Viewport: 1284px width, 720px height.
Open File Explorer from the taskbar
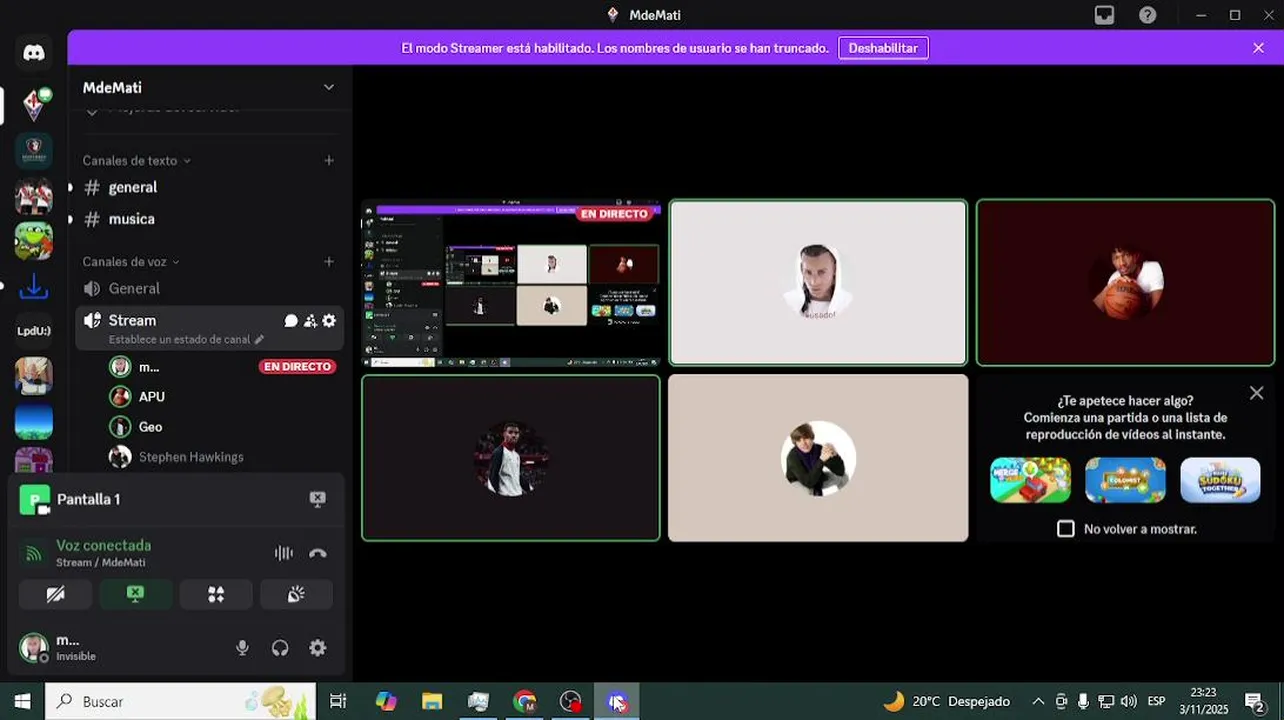(432, 701)
